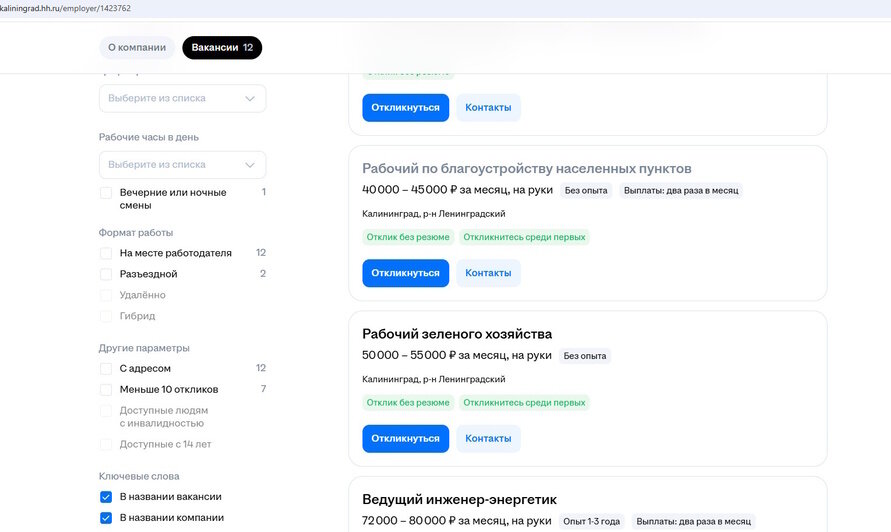Show Контакты for Рабочий зеленого хозяйства
The image size is (891, 532).
point(488,438)
